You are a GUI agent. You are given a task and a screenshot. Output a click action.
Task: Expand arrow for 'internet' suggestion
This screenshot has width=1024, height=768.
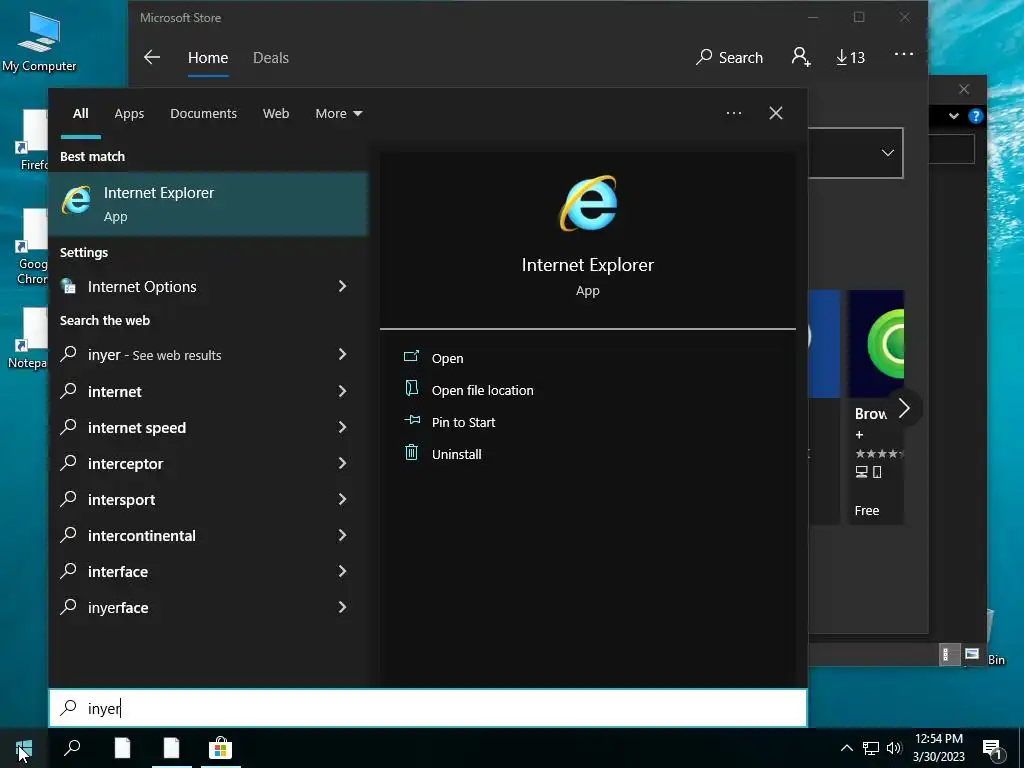click(x=342, y=391)
